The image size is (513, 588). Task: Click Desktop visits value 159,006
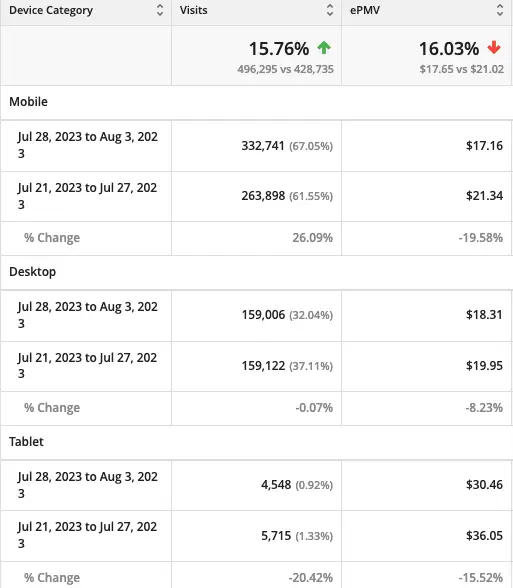(263, 315)
